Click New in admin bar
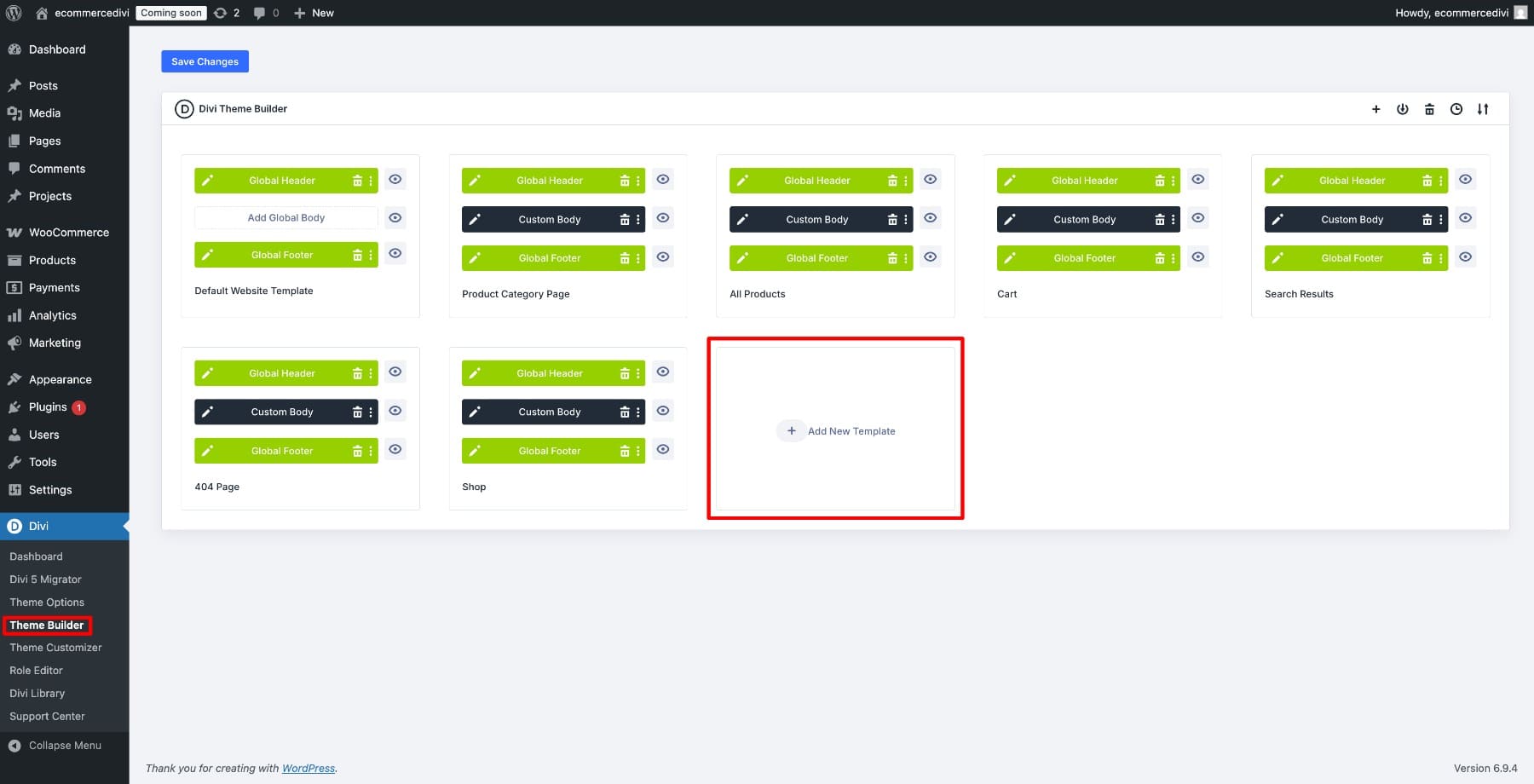The image size is (1534, 784). tap(314, 13)
